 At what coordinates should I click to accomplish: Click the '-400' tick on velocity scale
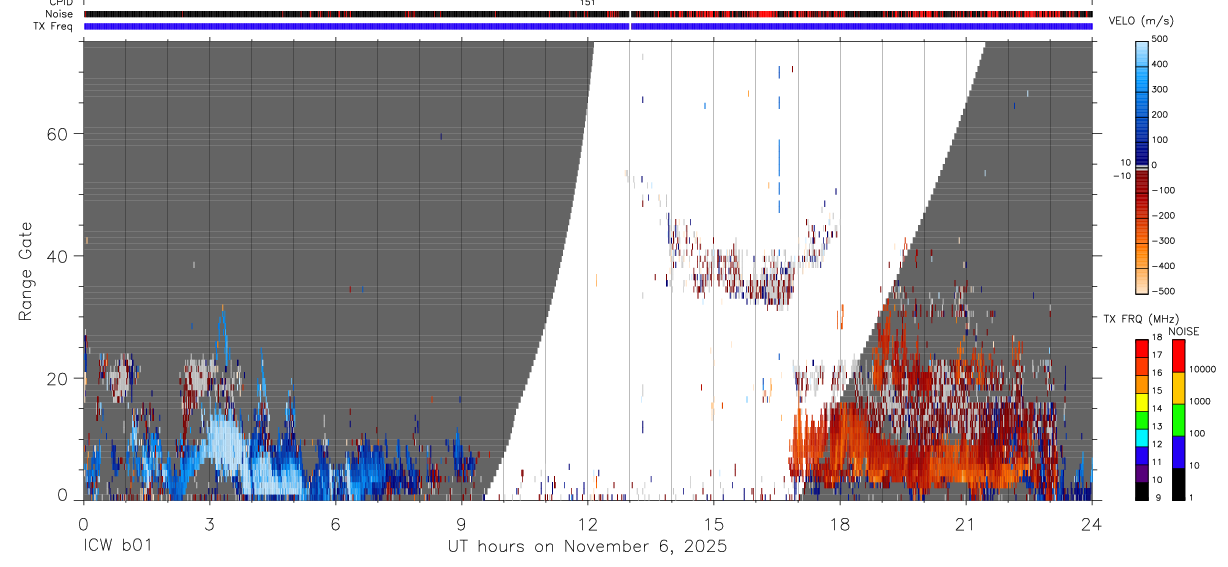click(1165, 266)
